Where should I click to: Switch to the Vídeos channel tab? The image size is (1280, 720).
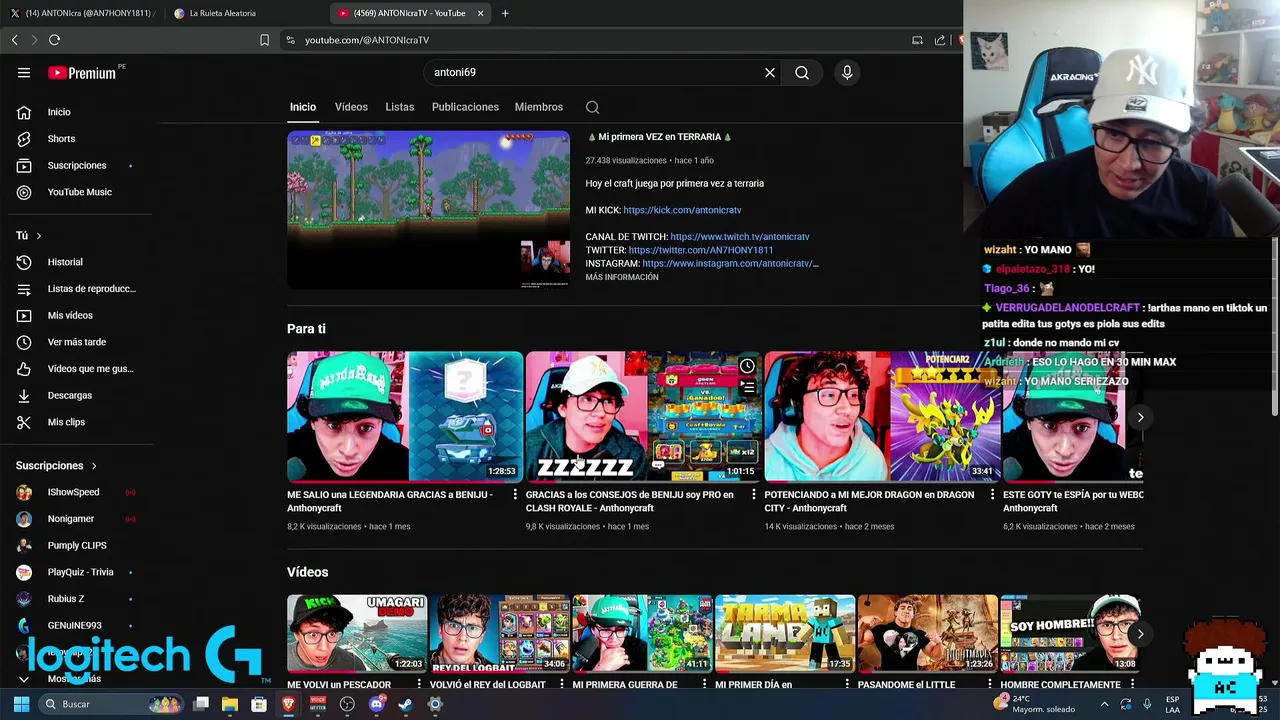coord(351,107)
